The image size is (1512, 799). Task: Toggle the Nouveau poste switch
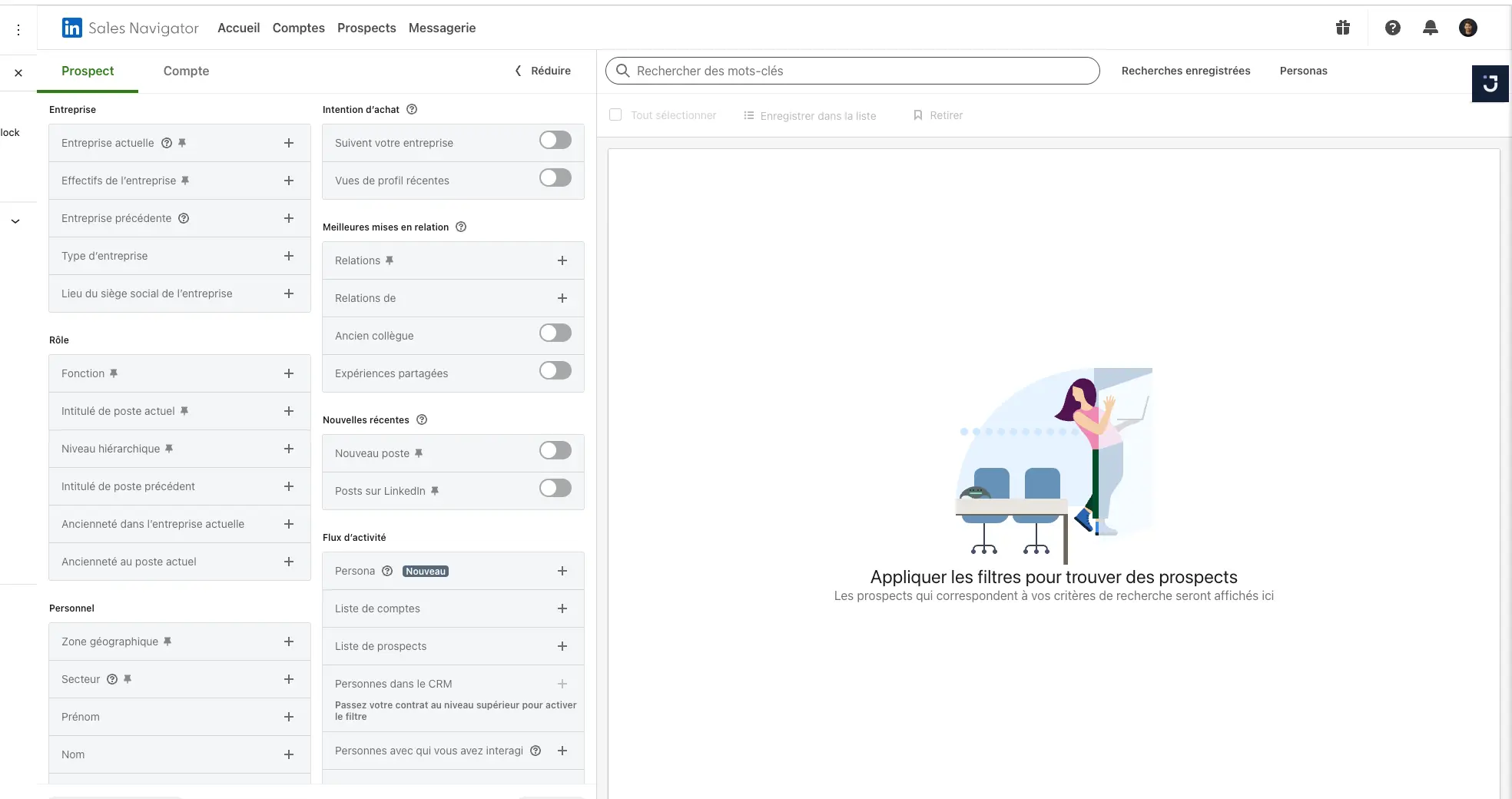point(555,451)
